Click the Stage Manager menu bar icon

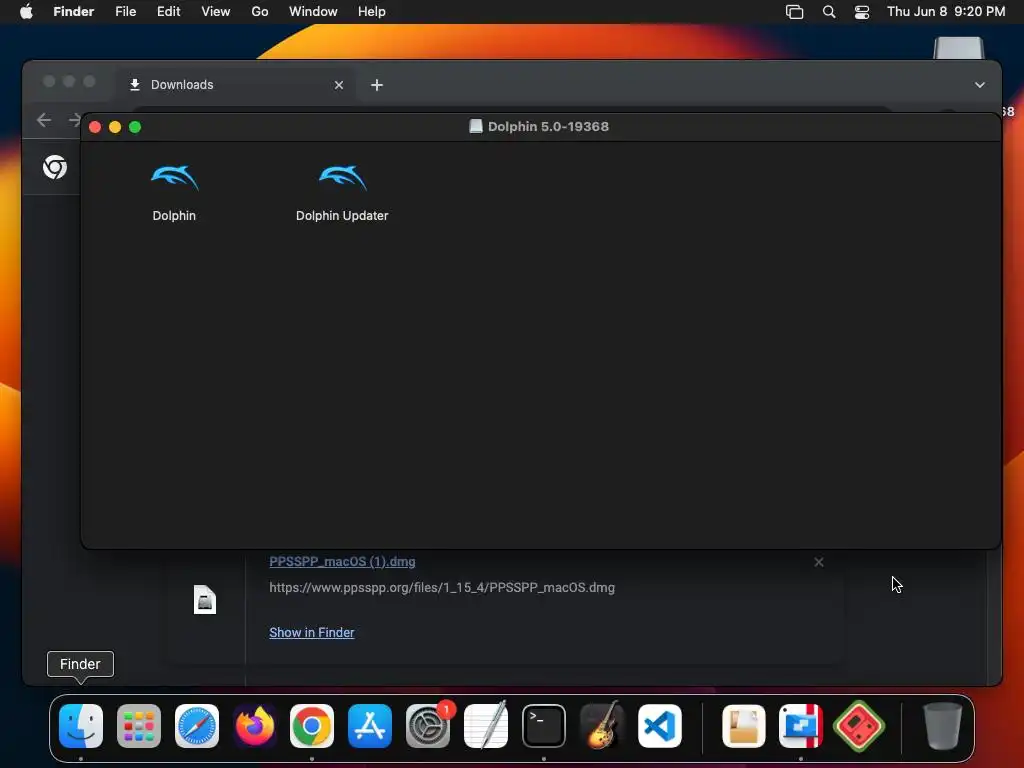794,12
